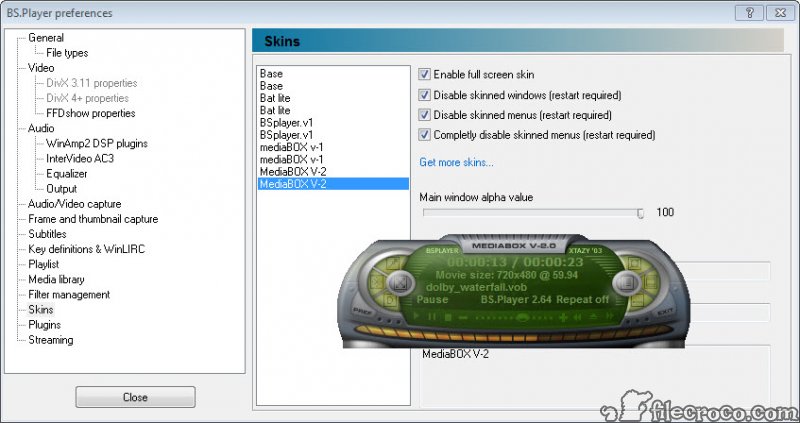Open Subtitles preferences

click(47, 234)
